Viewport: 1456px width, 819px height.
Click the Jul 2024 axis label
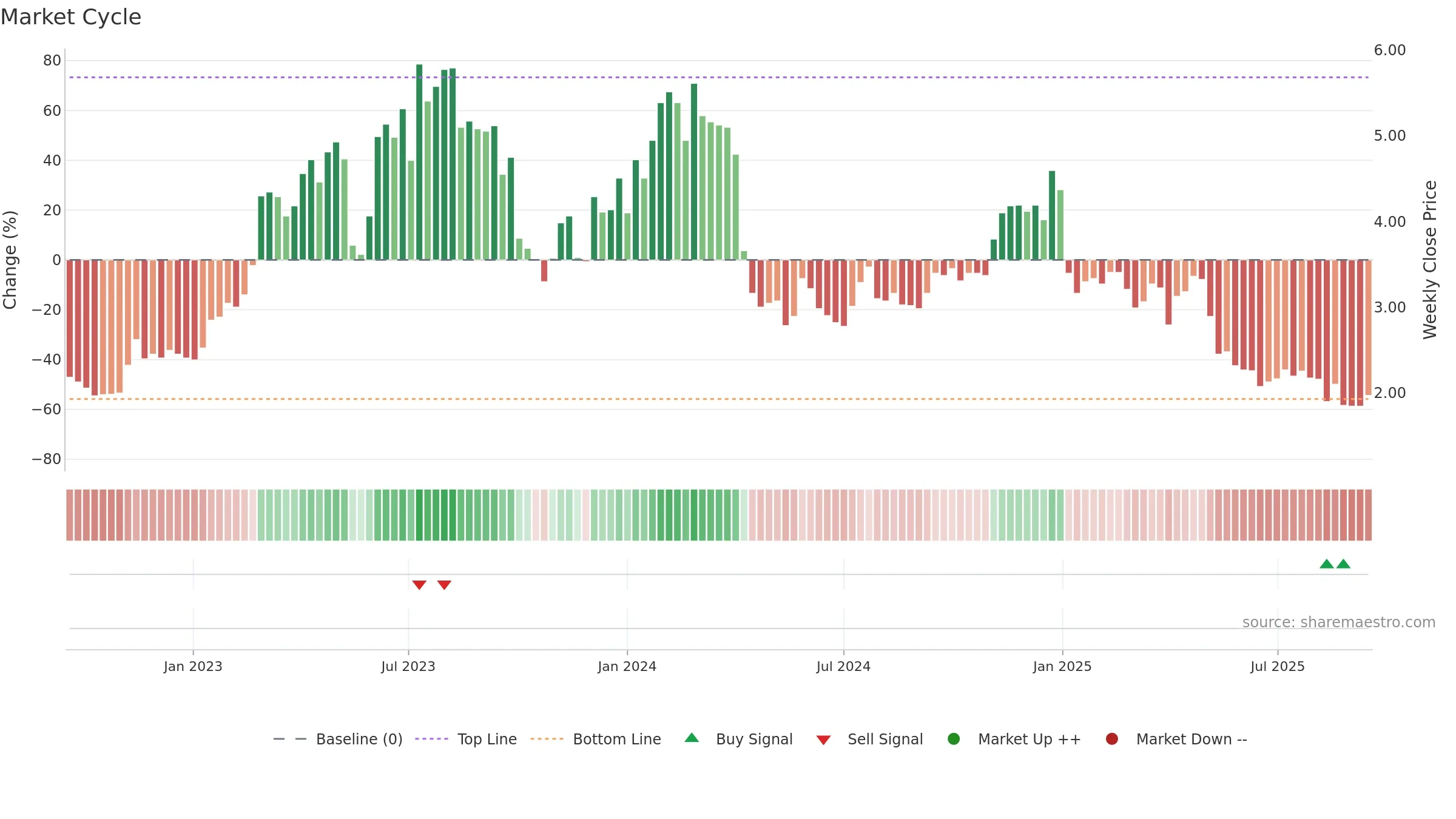pyautogui.click(x=843, y=666)
